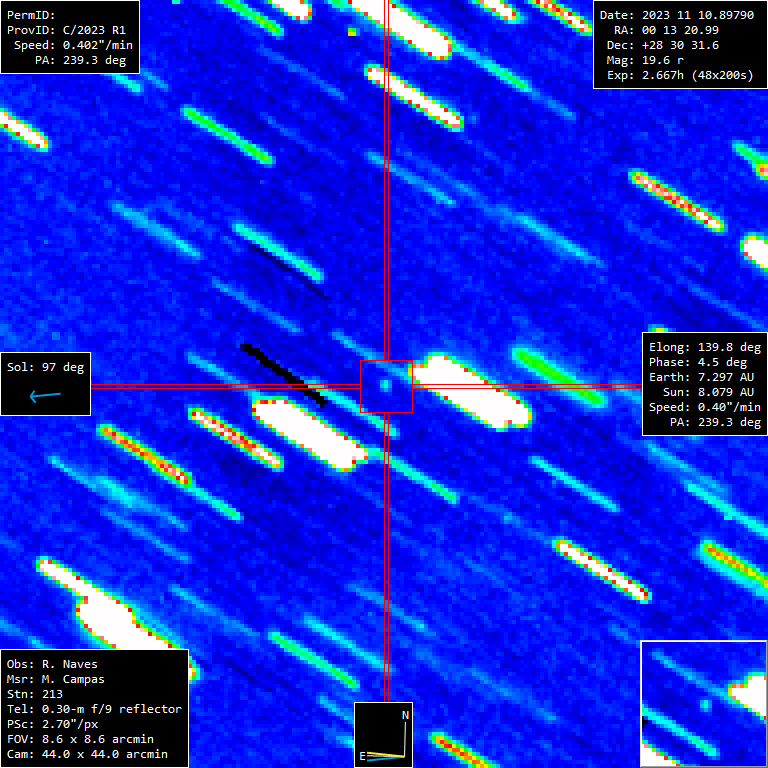Click "PA: 239.3 deg" under Sun: 8.079 AU

pyautogui.click(x=716, y=422)
